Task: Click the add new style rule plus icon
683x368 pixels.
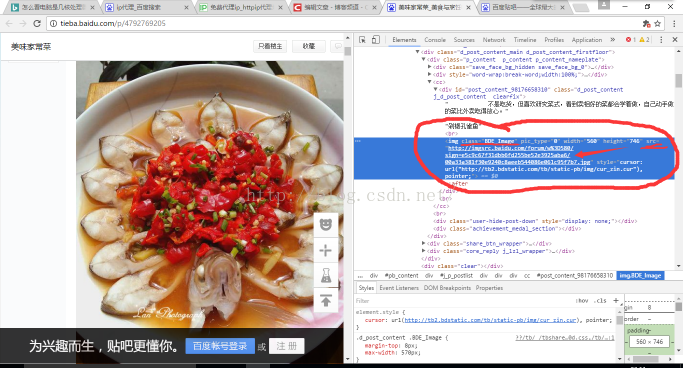Action: pos(615,300)
